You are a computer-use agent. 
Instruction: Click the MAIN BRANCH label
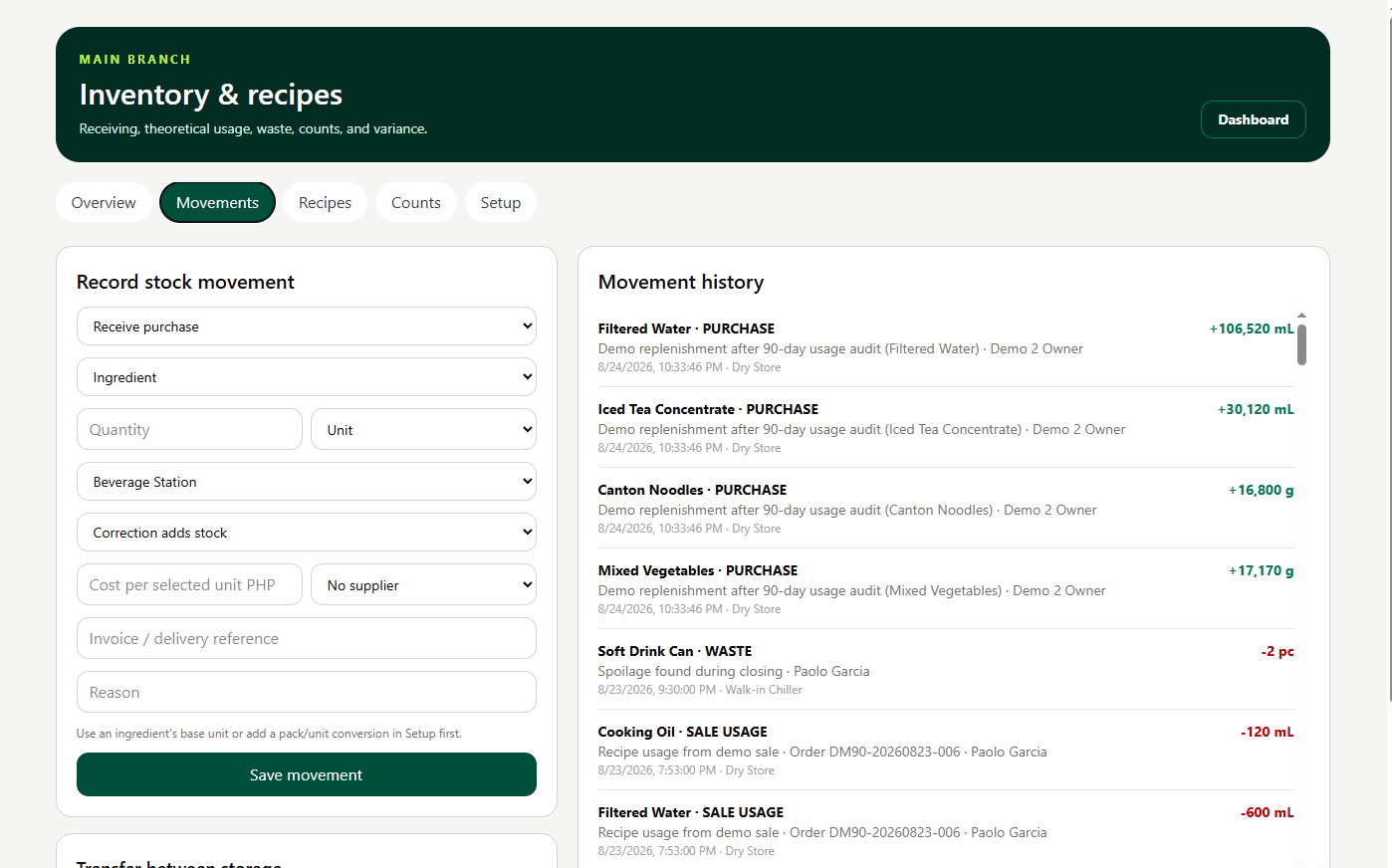pos(134,60)
